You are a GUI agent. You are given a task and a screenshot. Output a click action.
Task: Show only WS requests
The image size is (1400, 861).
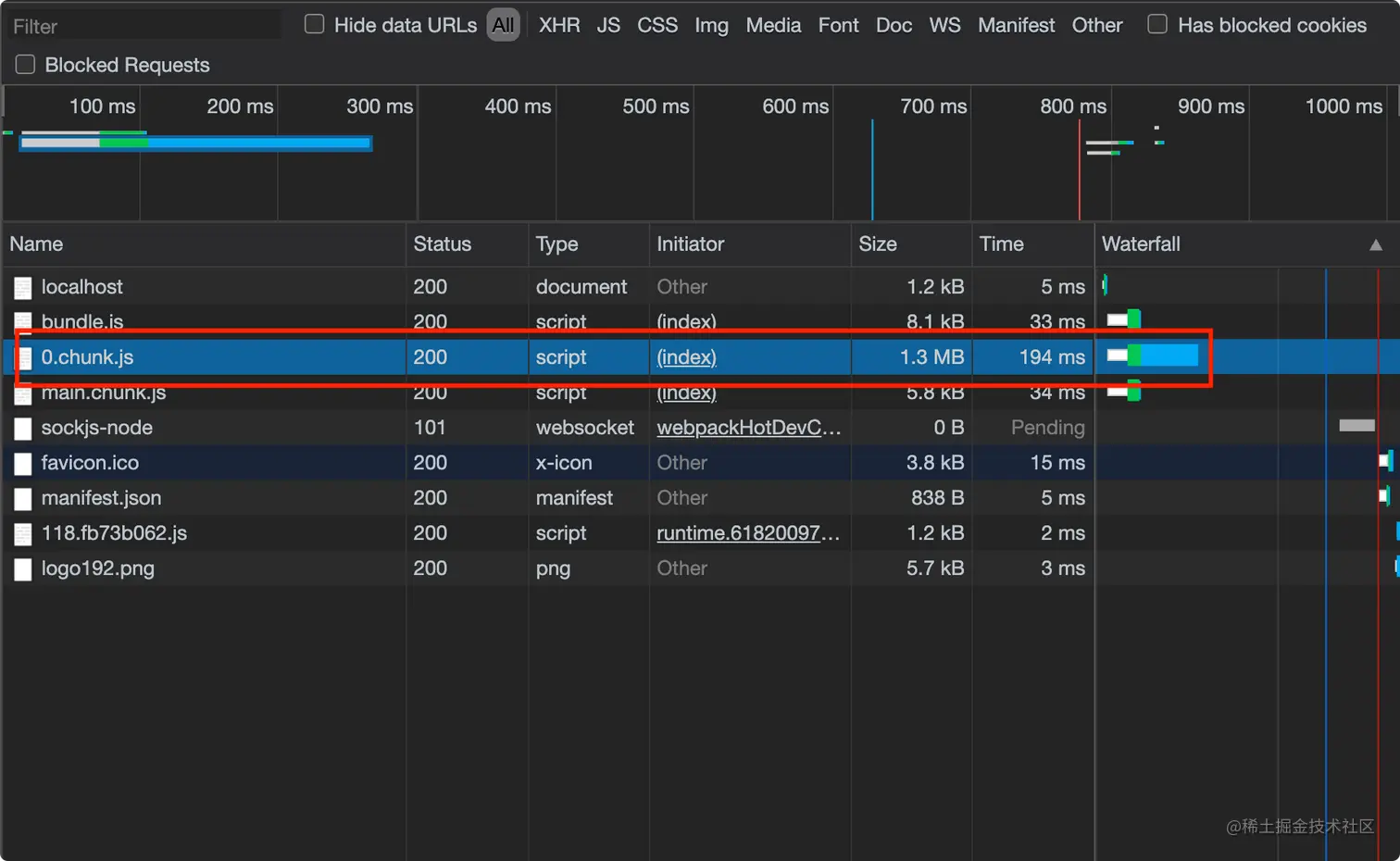pyautogui.click(x=944, y=25)
